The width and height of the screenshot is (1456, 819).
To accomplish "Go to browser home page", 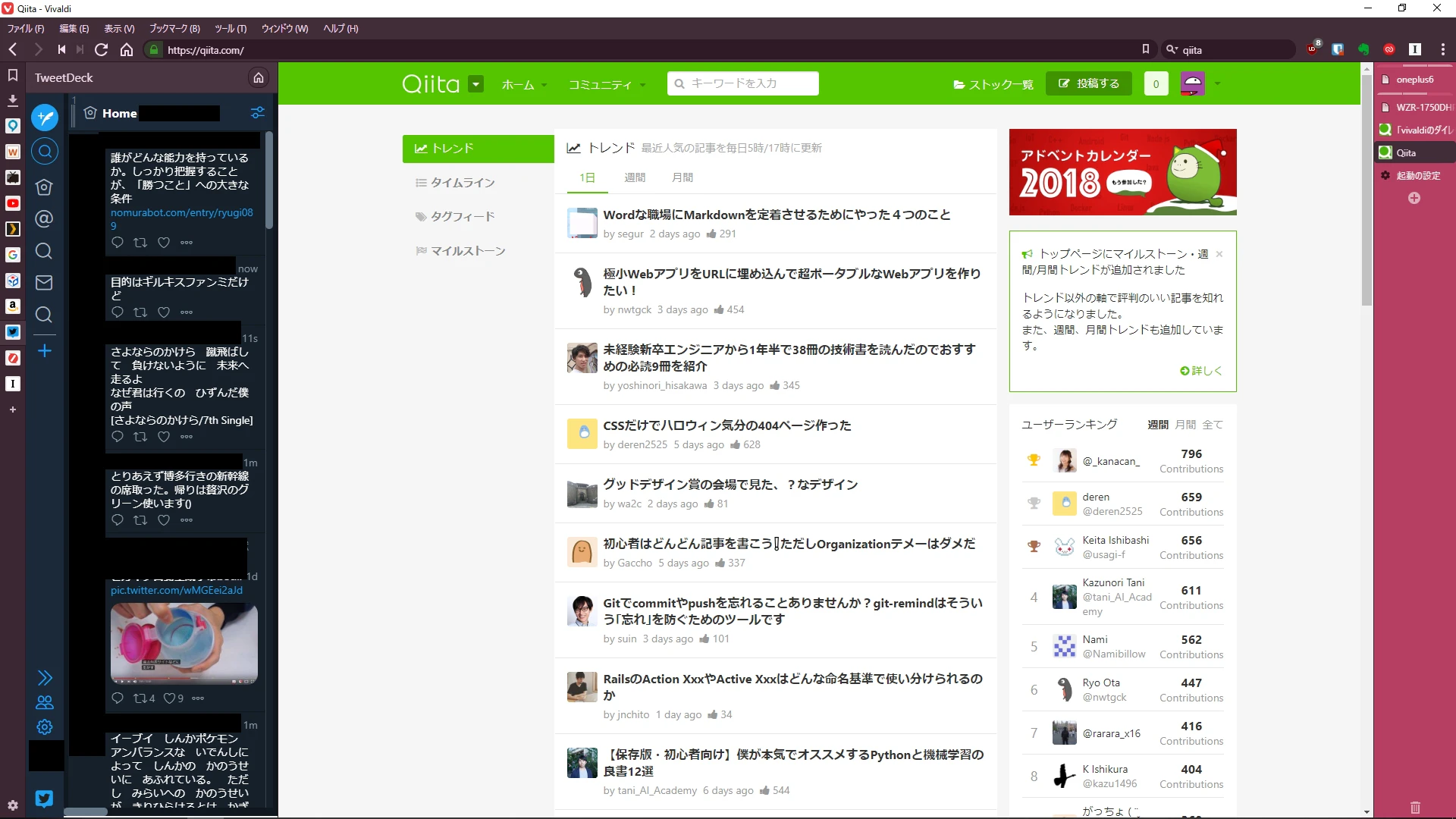I will [127, 50].
